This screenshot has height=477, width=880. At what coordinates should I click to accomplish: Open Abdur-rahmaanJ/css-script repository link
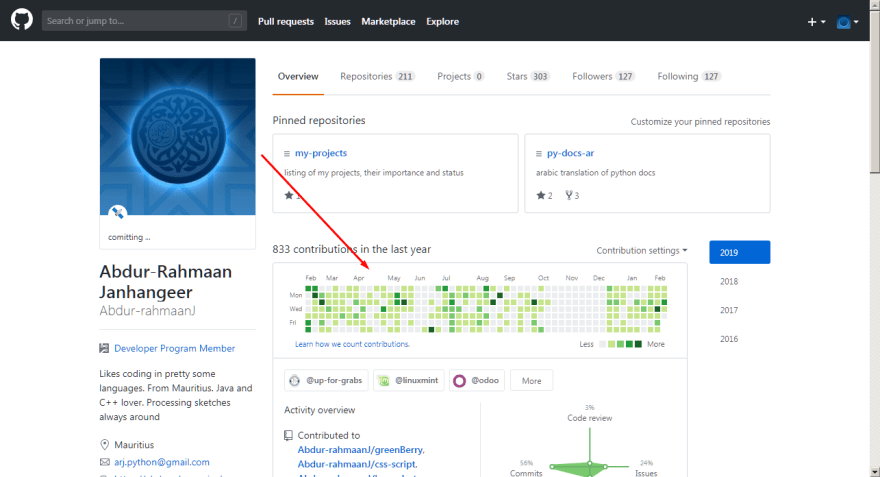click(358, 464)
